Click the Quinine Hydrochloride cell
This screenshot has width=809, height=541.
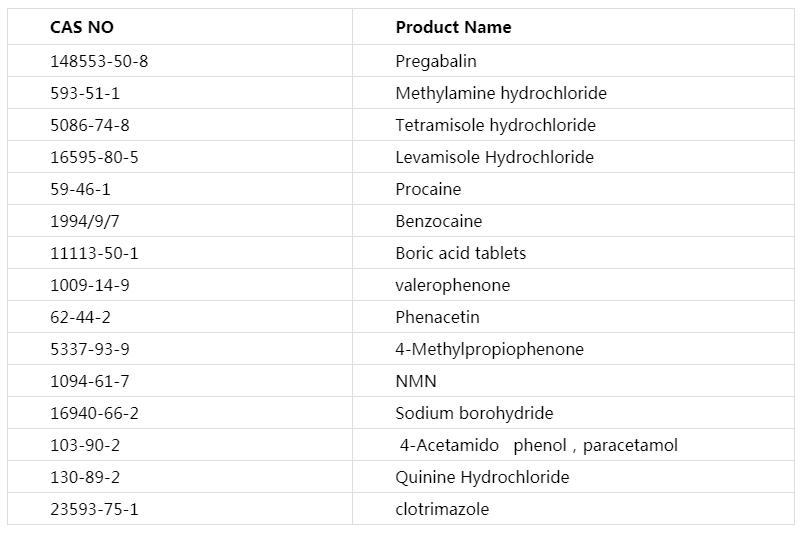[x=482, y=477]
